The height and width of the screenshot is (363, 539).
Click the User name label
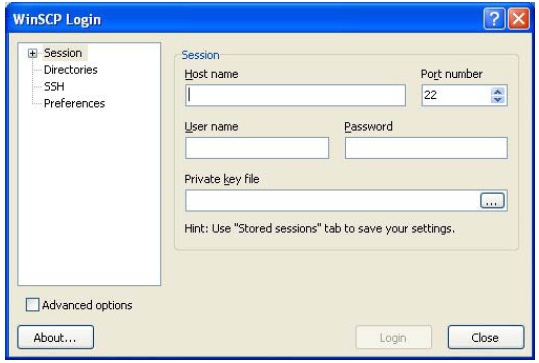(211, 127)
